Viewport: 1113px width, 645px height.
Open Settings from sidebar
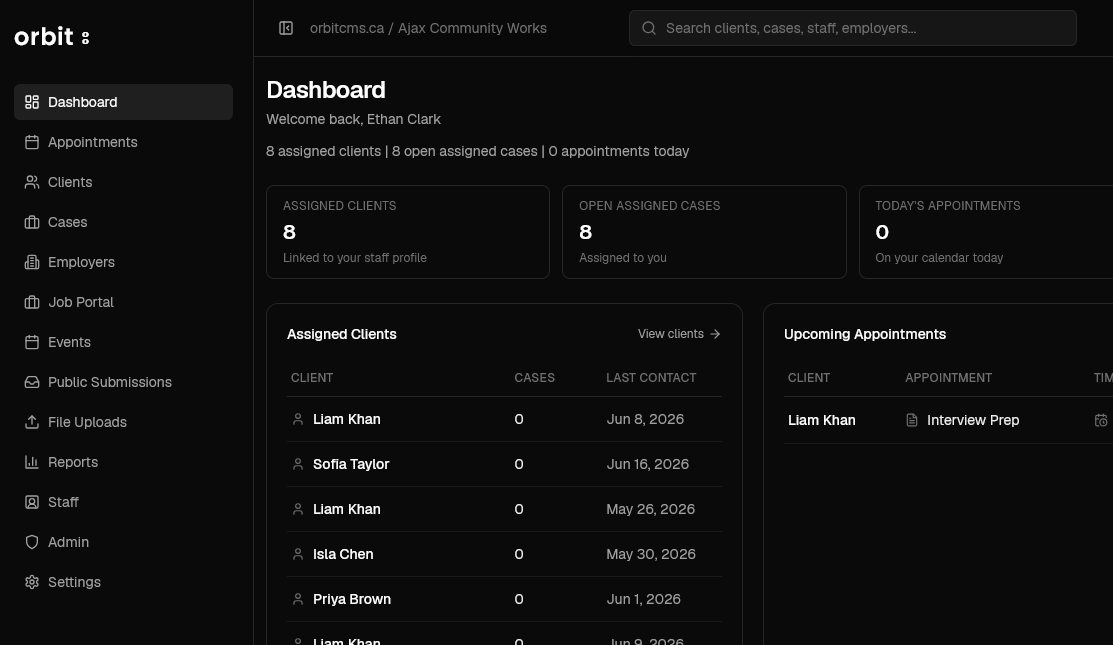click(124, 582)
